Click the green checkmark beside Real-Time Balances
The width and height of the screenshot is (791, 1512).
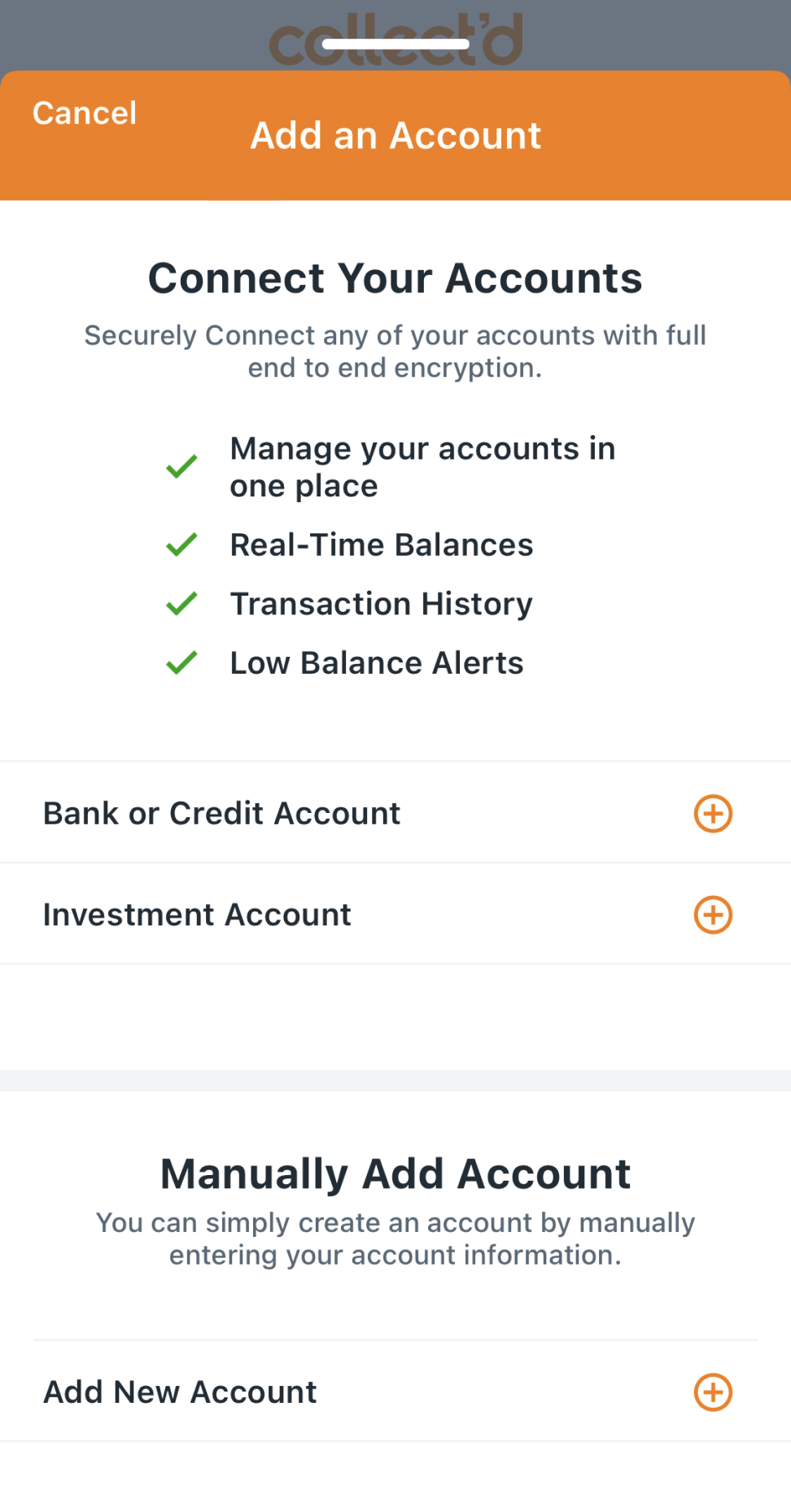click(181, 544)
